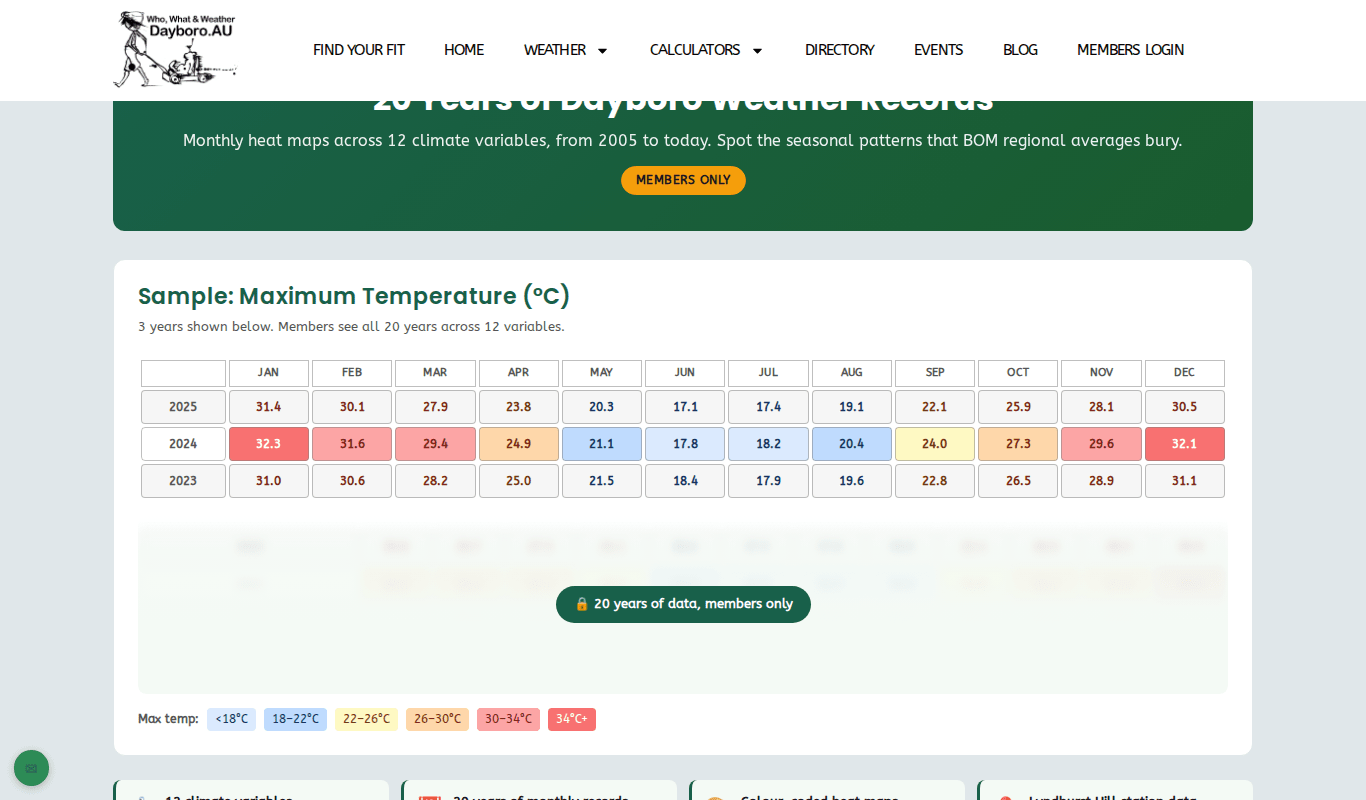
Task: Click the 2024 April cell 24.9
Action: (x=519, y=444)
